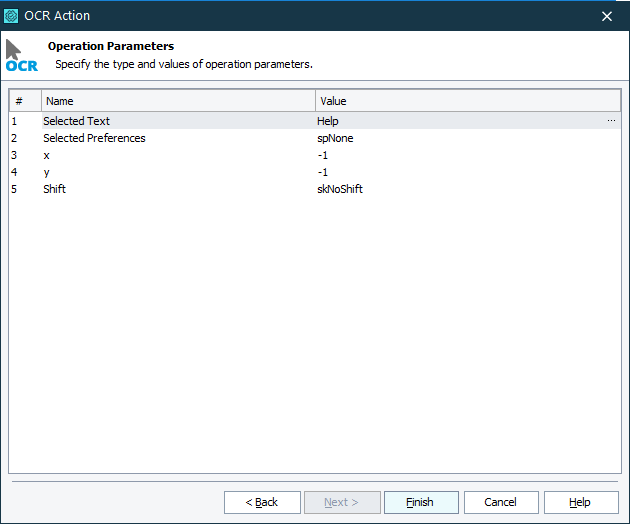Open the skNoShift value for Shift
The height and width of the screenshot is (524, 630).
[x=340, y=189]
